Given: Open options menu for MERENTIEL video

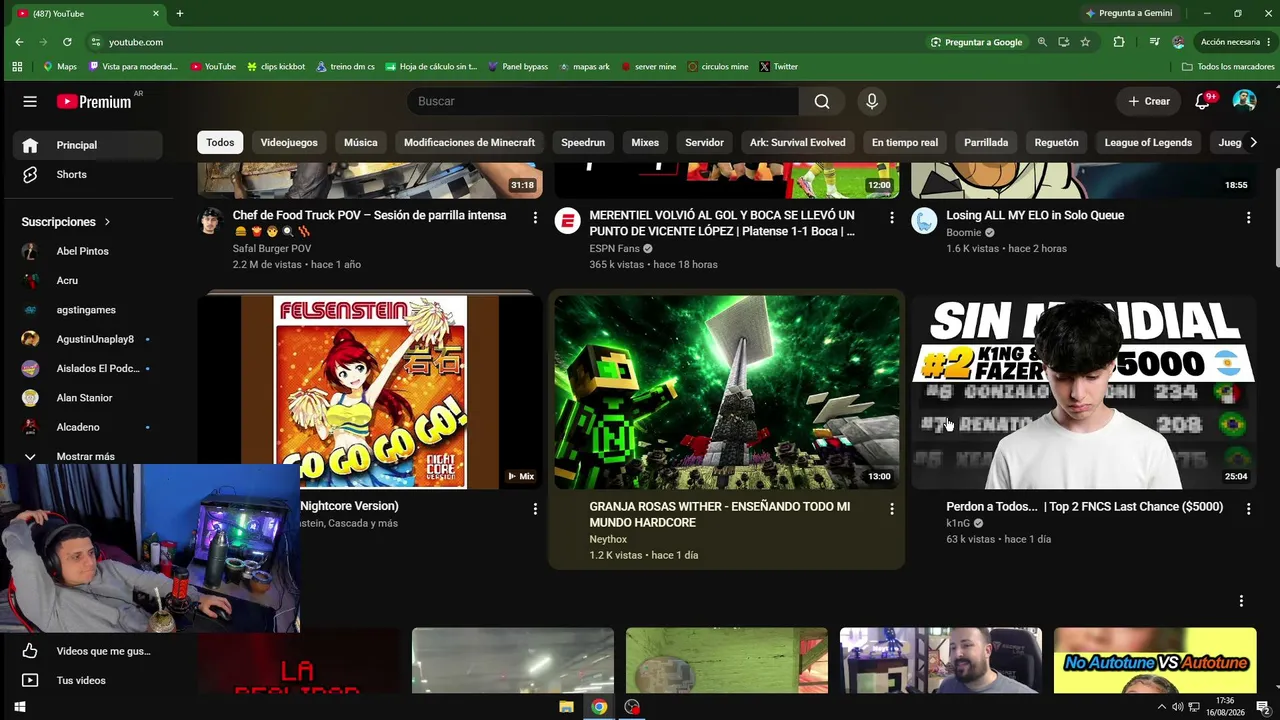Looking at the screenshot, I should point(892,217).
